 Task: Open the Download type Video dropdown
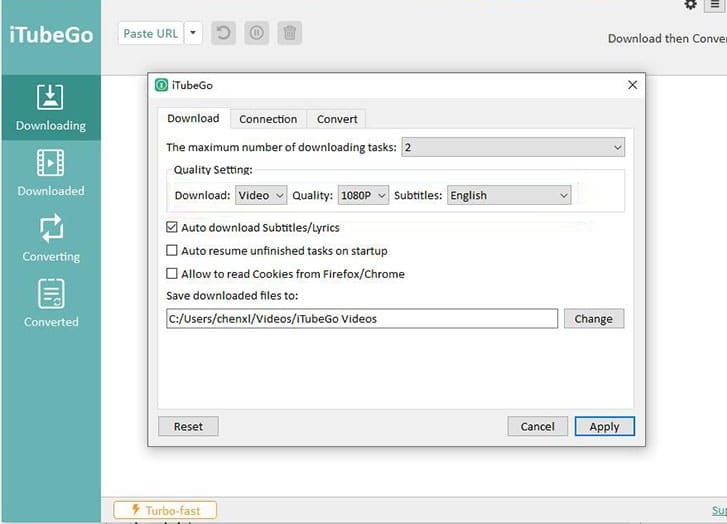click(261, 195)
